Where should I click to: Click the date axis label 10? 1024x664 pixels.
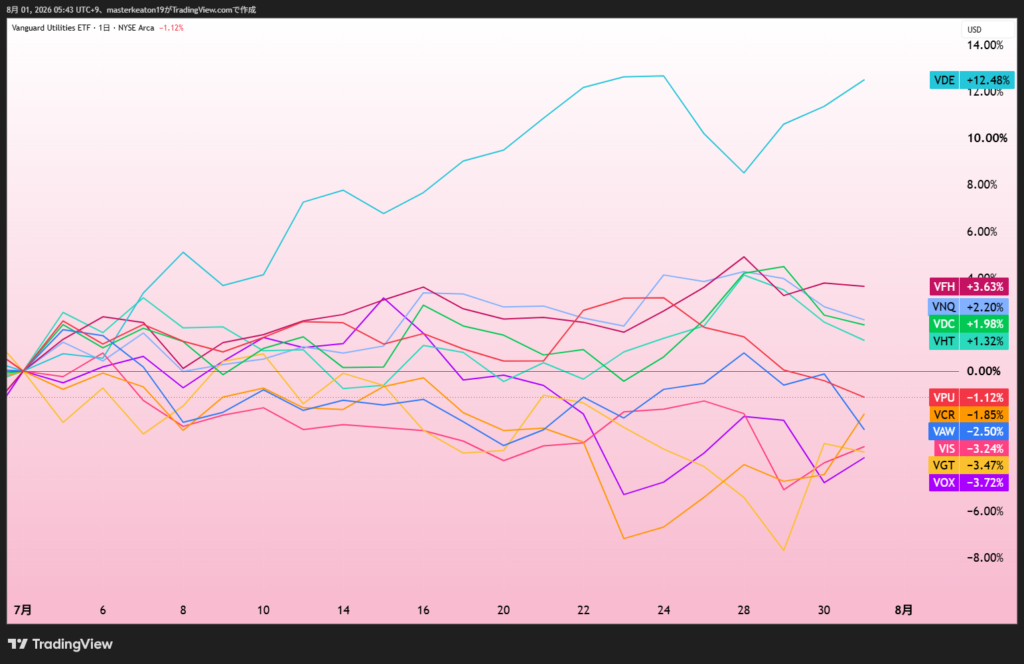click(x=263, y=610)
